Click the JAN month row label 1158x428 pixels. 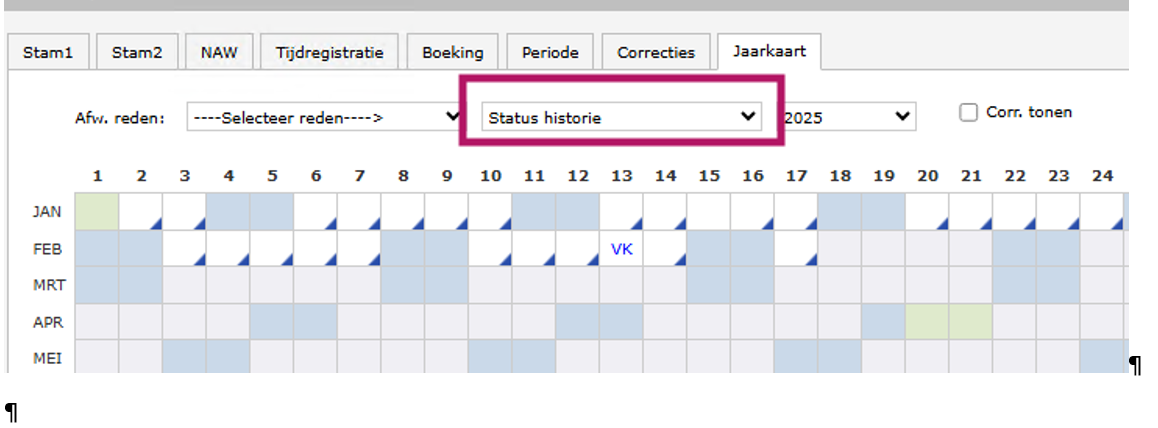pyautogui.click(x=47, y=213)
